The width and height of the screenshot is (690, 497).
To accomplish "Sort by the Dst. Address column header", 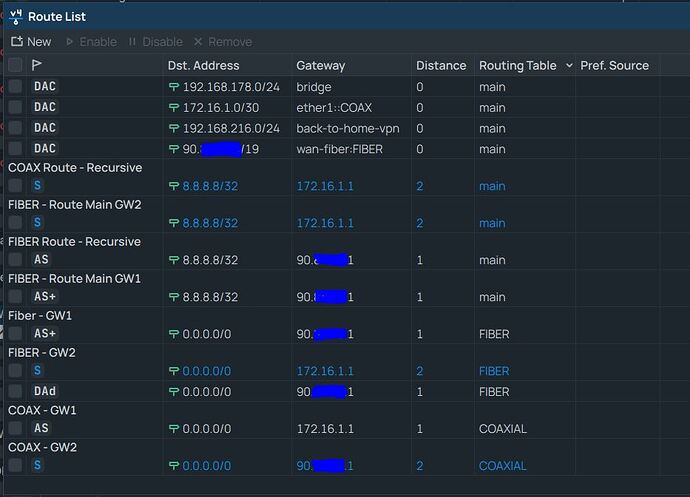I will pos(203,66).
